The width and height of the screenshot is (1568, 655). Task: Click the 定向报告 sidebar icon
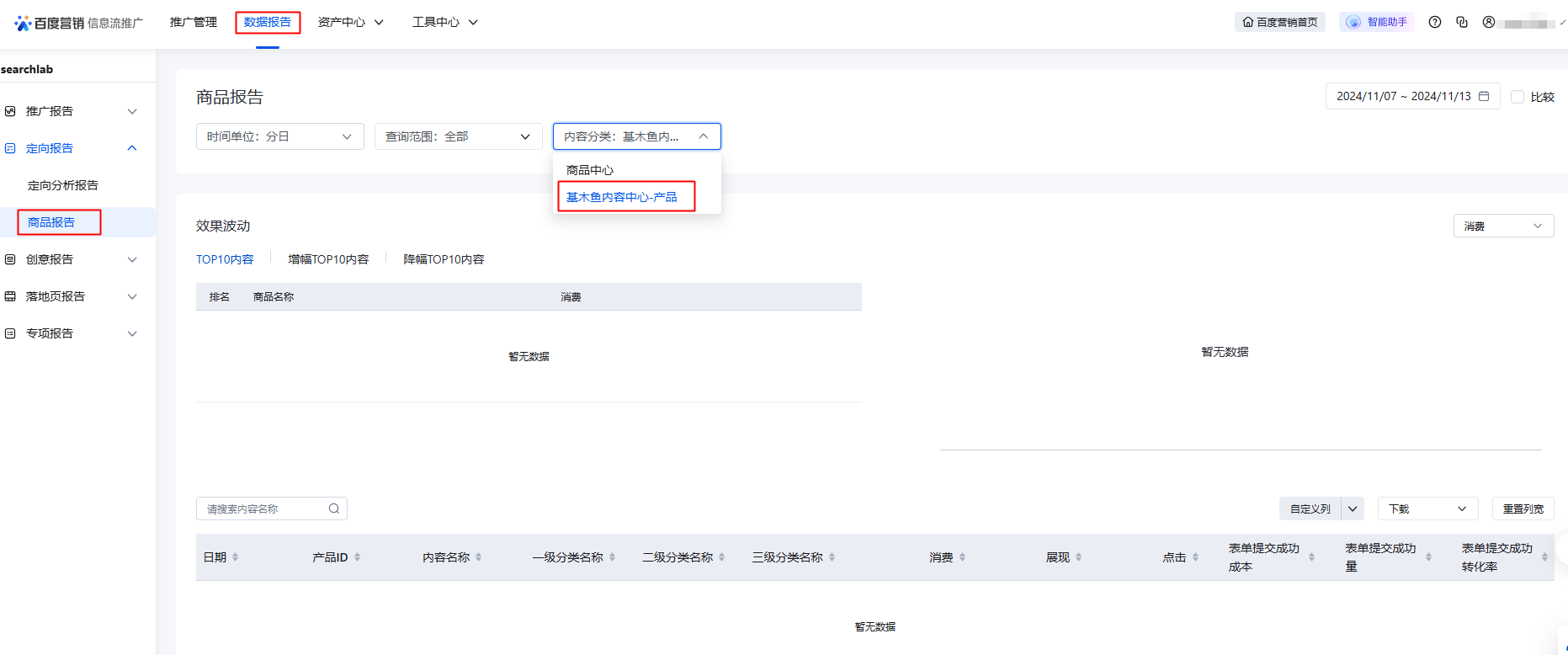(10, 148)
